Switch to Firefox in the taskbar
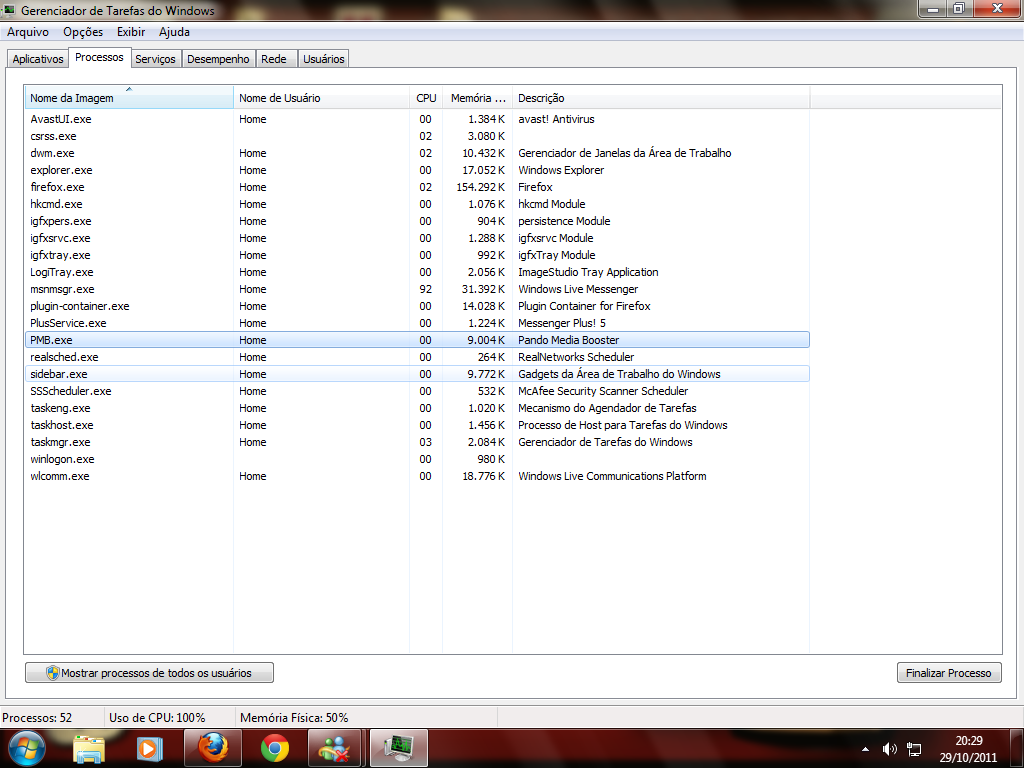Image resolution: width=1024 pixels, height=768 pixels. pos(213,748)
